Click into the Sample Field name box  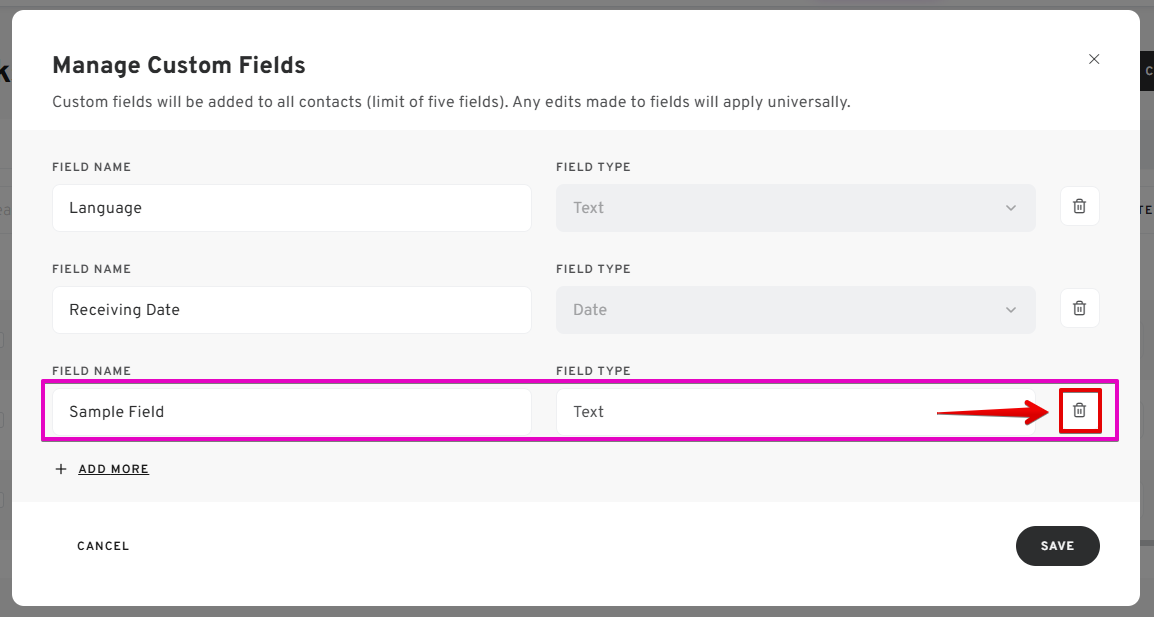pos(291,412)
